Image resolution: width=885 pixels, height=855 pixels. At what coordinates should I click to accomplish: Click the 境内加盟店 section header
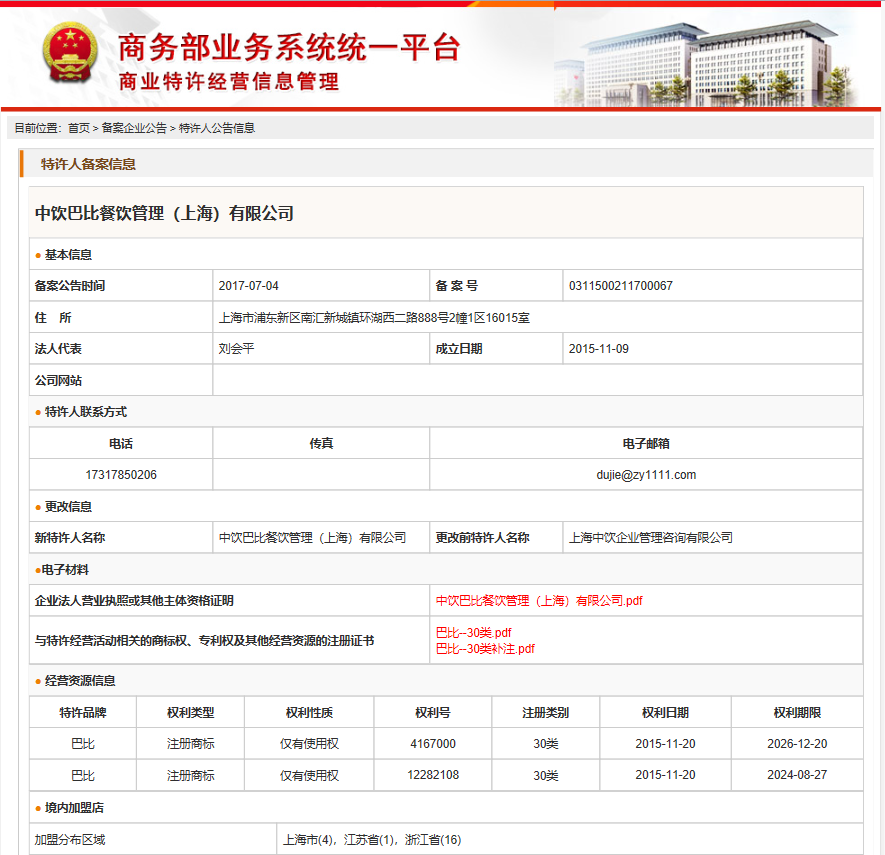(x=74, y=808)
